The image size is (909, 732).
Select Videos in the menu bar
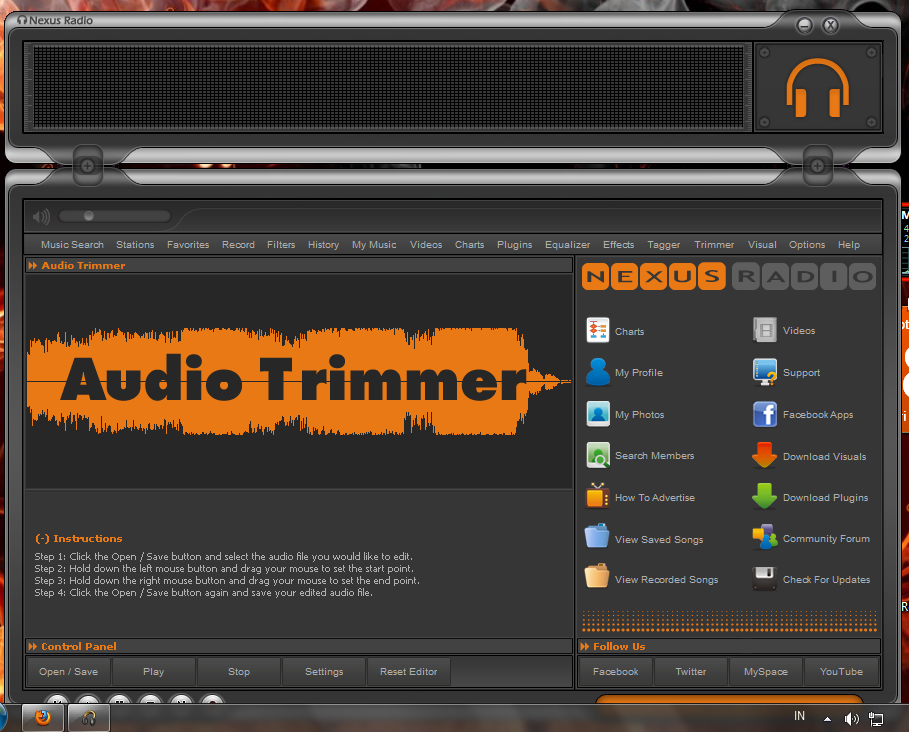[426, 245]
